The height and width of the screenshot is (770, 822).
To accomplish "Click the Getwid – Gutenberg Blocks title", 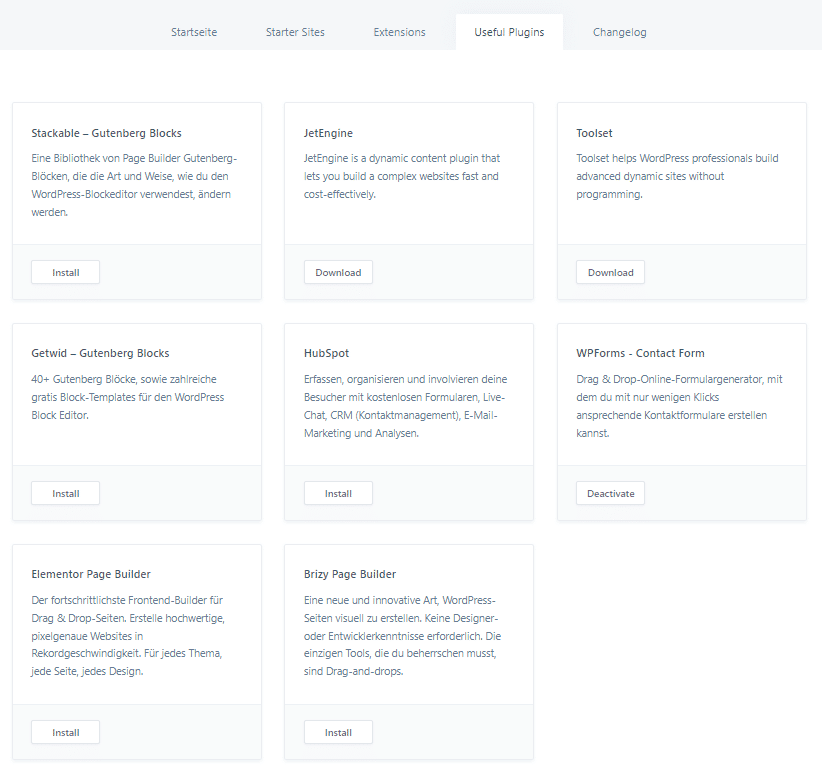I will [x=100, y=353].
